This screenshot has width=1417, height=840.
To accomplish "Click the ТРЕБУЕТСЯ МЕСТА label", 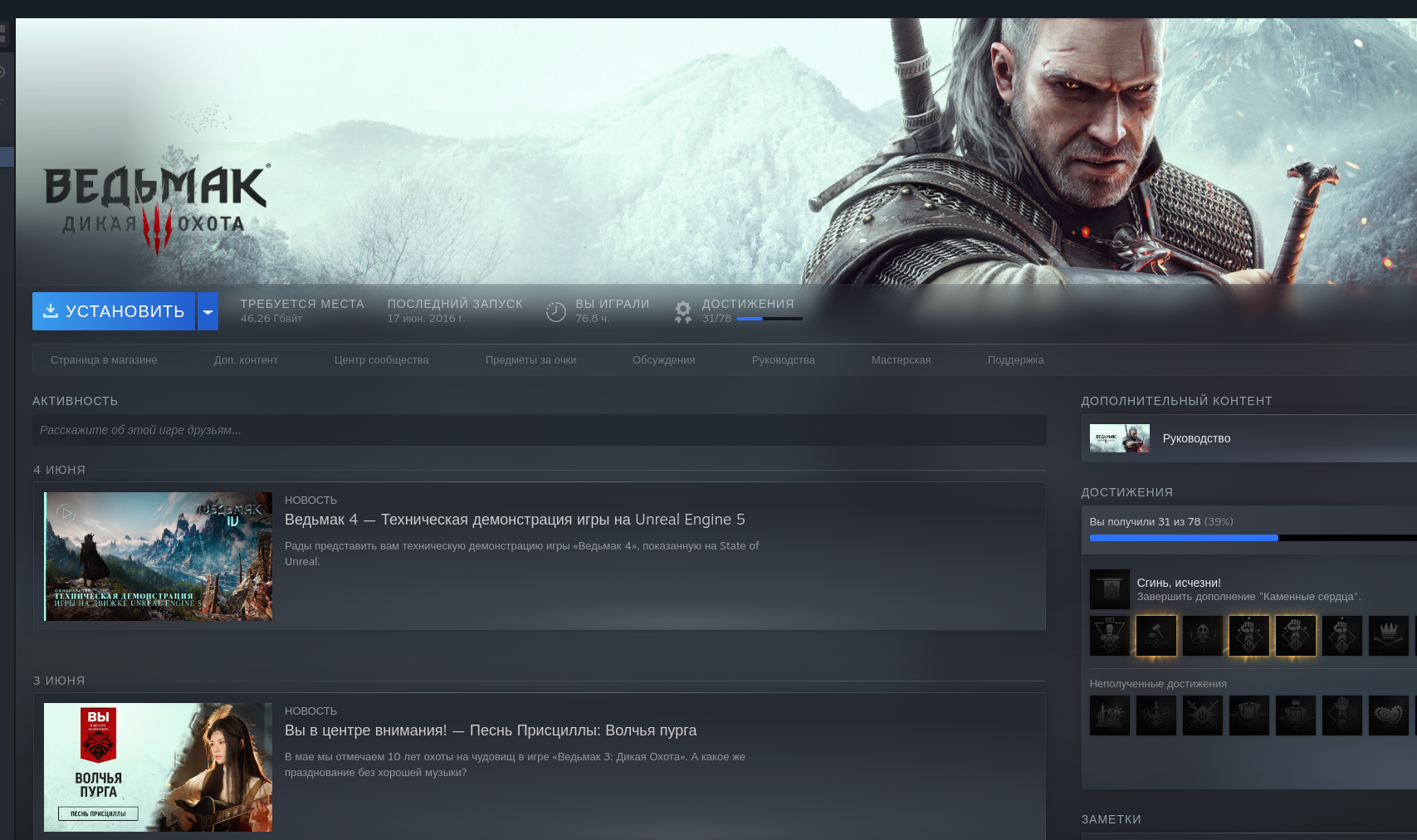I will (302, 304).
